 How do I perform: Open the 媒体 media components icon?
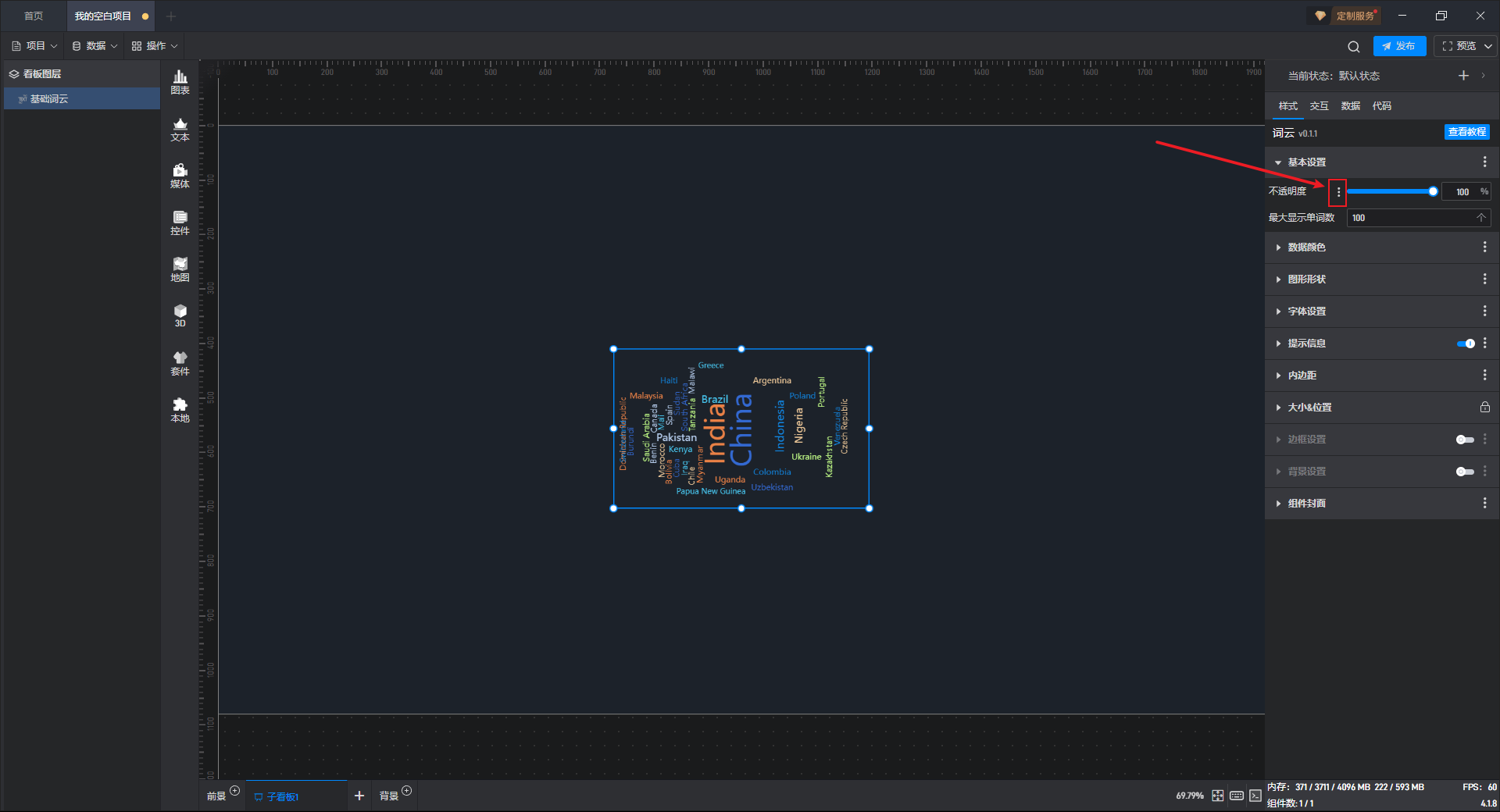180,176
